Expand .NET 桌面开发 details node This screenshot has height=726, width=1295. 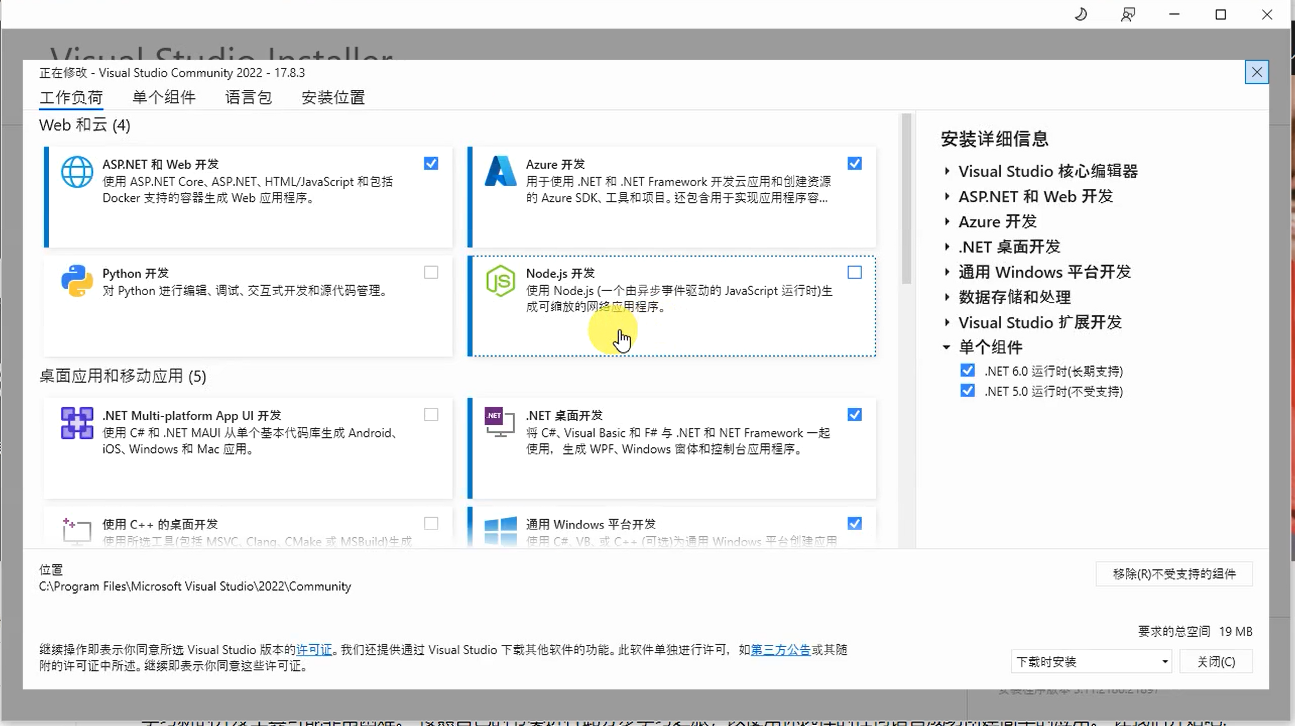pyautogui.click(x=947, y=246)
